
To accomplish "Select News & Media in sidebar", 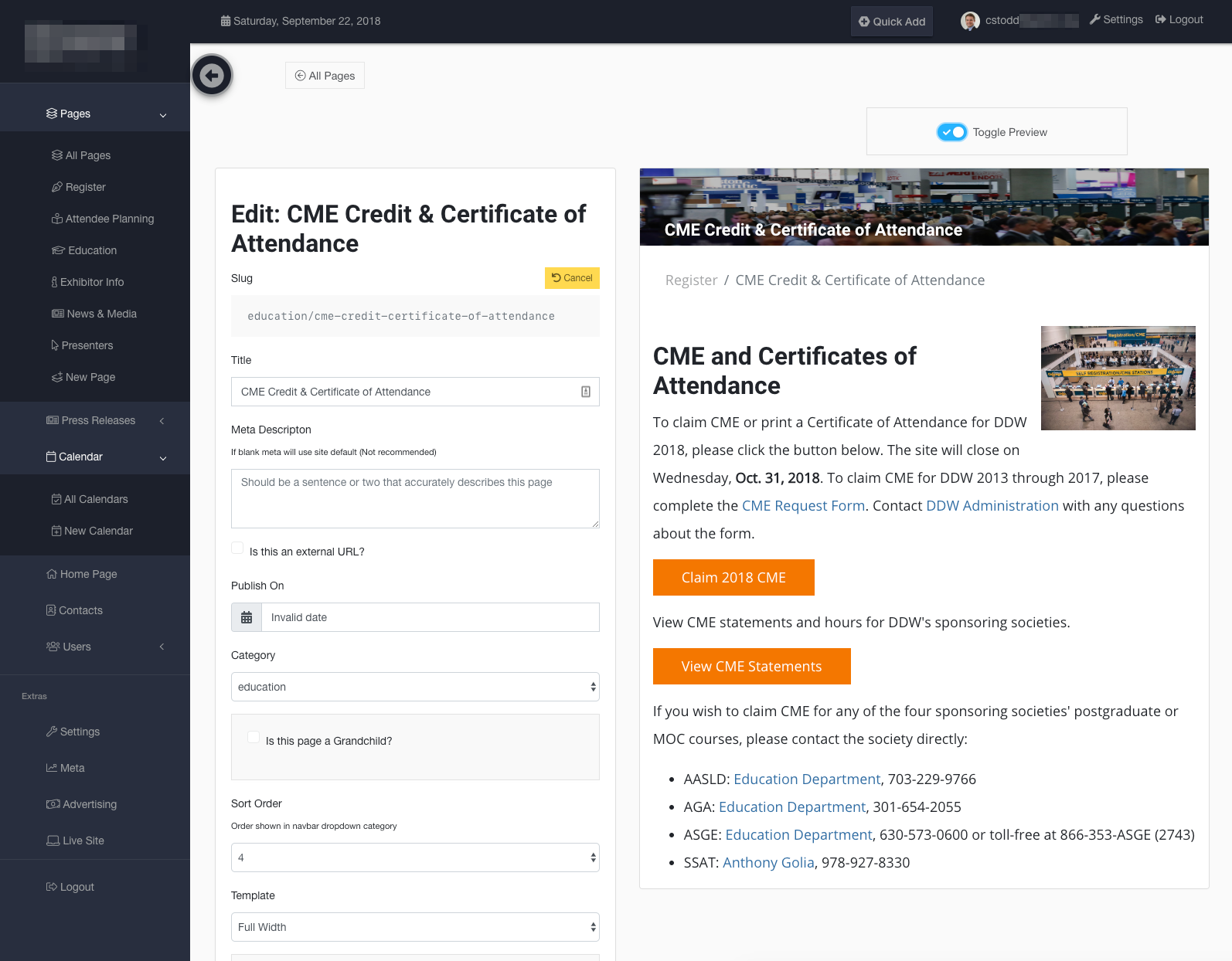I will [x=94, y=314].
